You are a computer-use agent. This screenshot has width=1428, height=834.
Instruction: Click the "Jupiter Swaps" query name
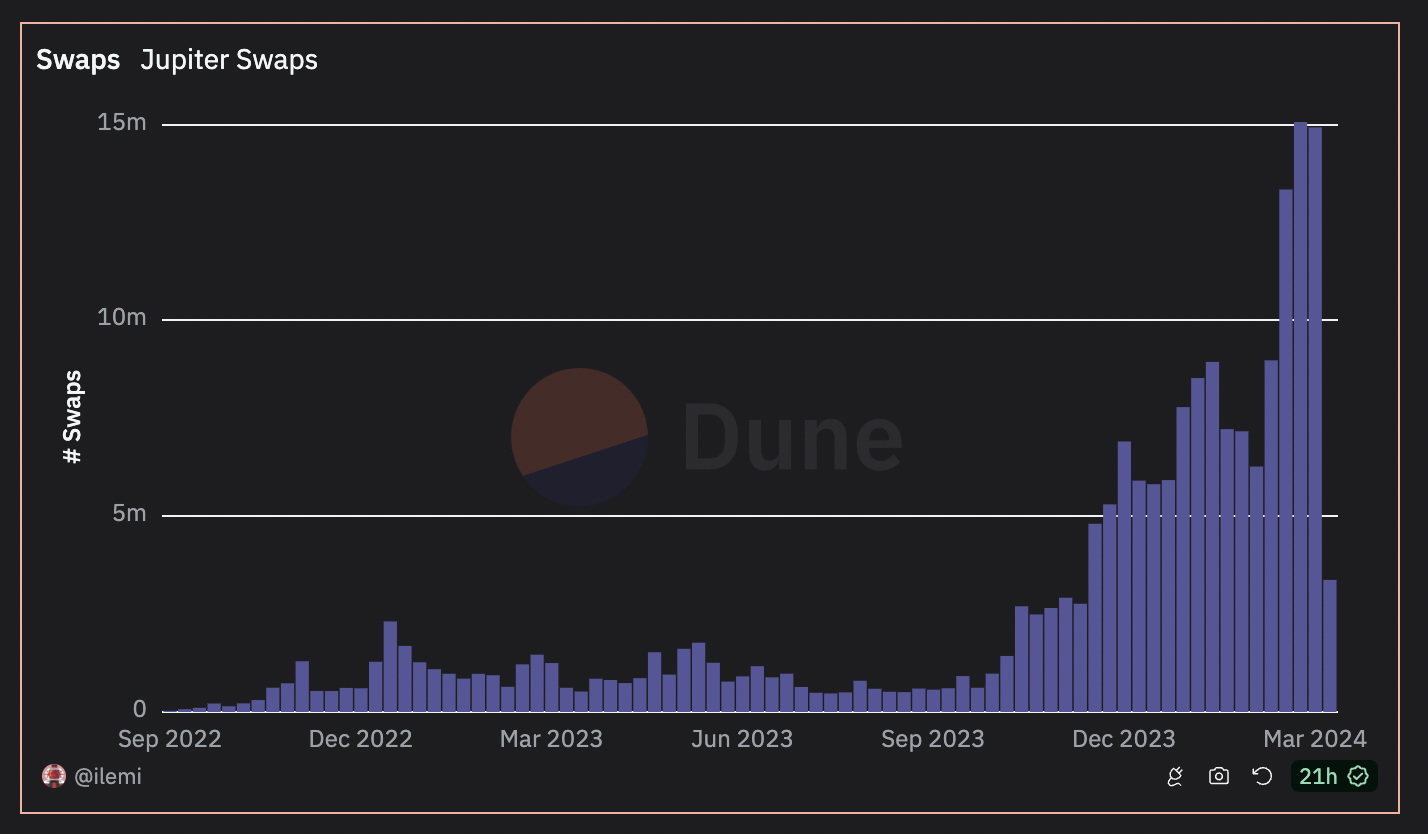pos(229,60)
